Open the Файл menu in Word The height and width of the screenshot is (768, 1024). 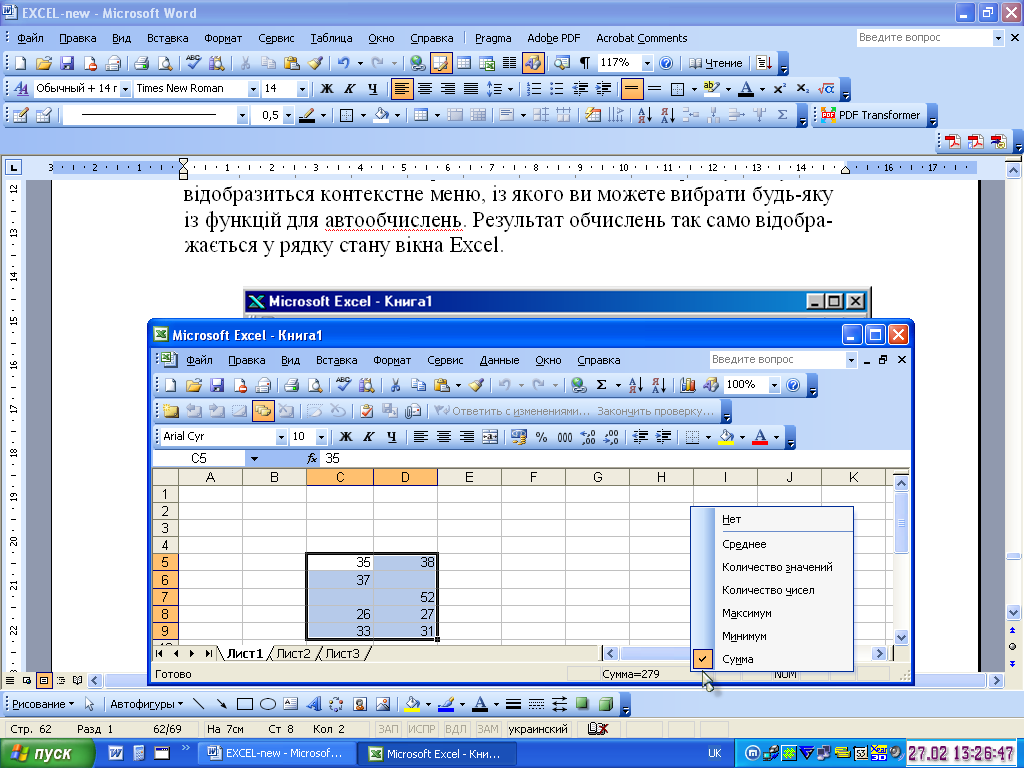(x=30, y=39)
